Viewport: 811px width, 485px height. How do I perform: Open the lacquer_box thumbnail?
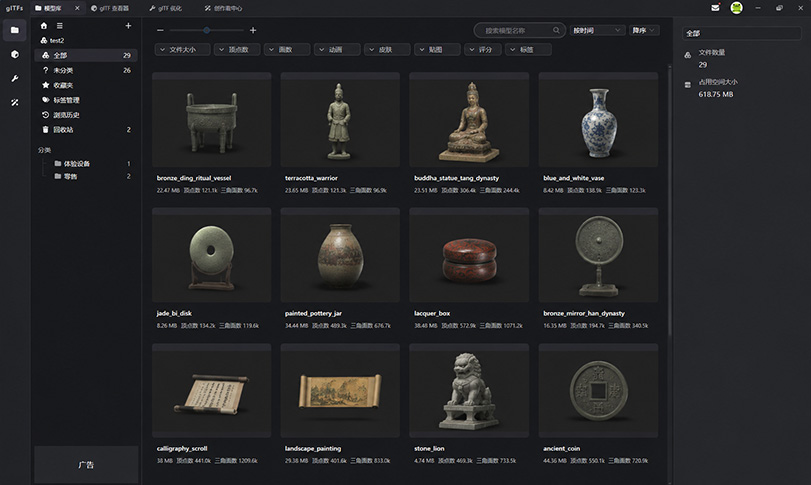(469, 255)
